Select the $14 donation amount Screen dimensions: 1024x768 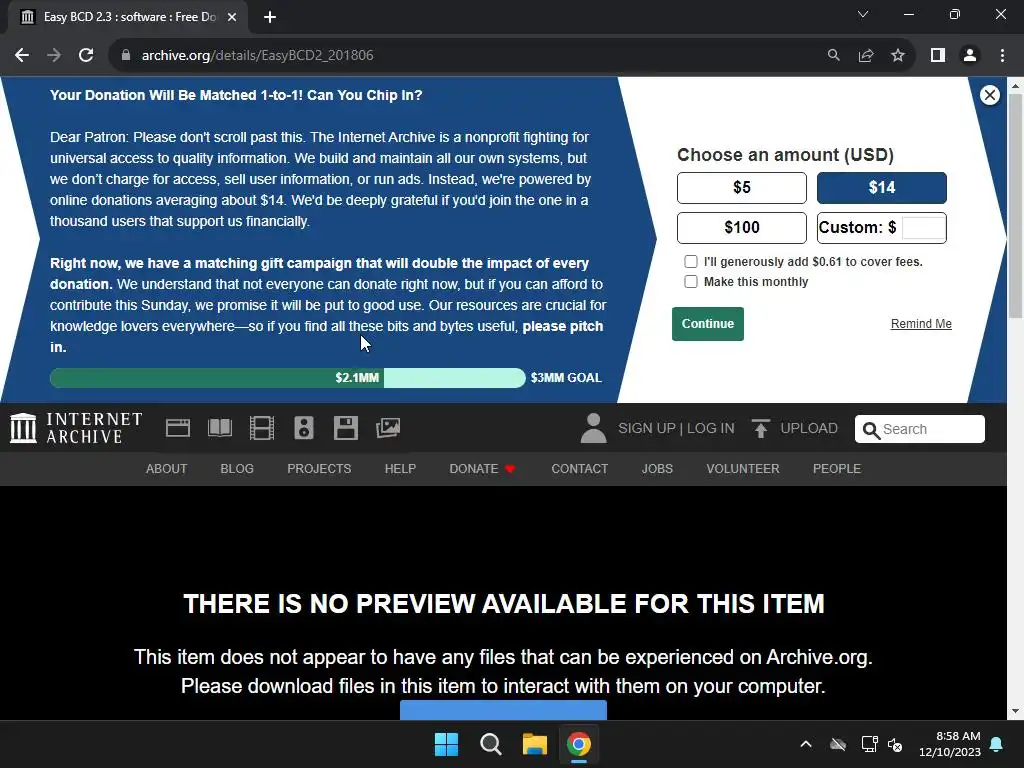(882, 188)
